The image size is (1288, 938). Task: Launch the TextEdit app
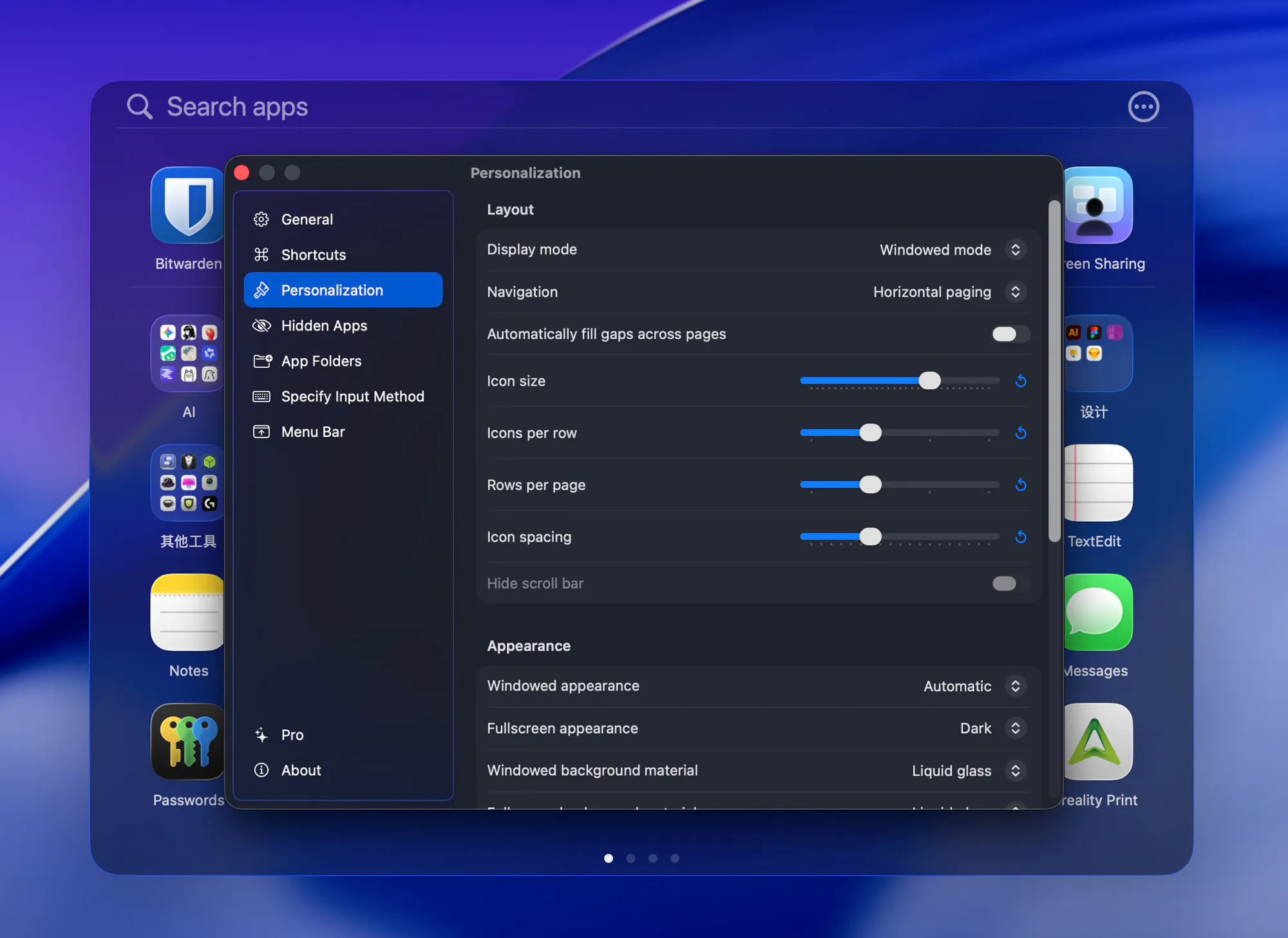1098,483
